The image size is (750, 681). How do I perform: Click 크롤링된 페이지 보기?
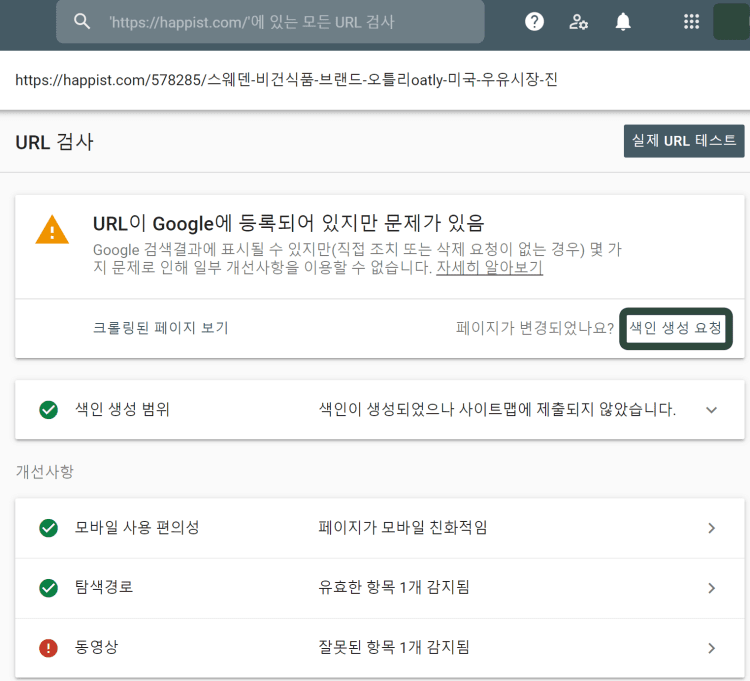pos(161,328)
